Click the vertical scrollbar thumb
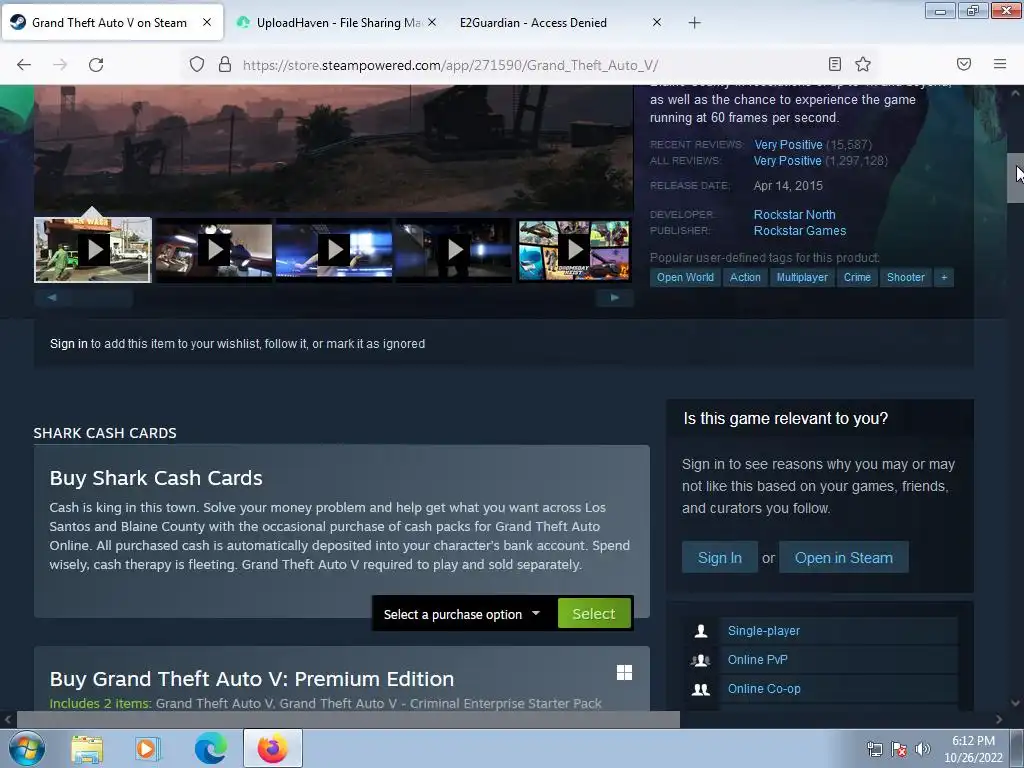Screen dimensions: 1024x768 [x=1015, y=178]
